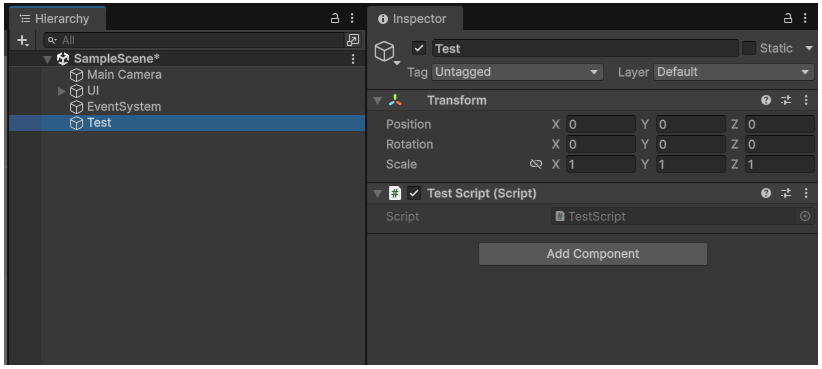Open the Tag dropdown Untagged

517,72
